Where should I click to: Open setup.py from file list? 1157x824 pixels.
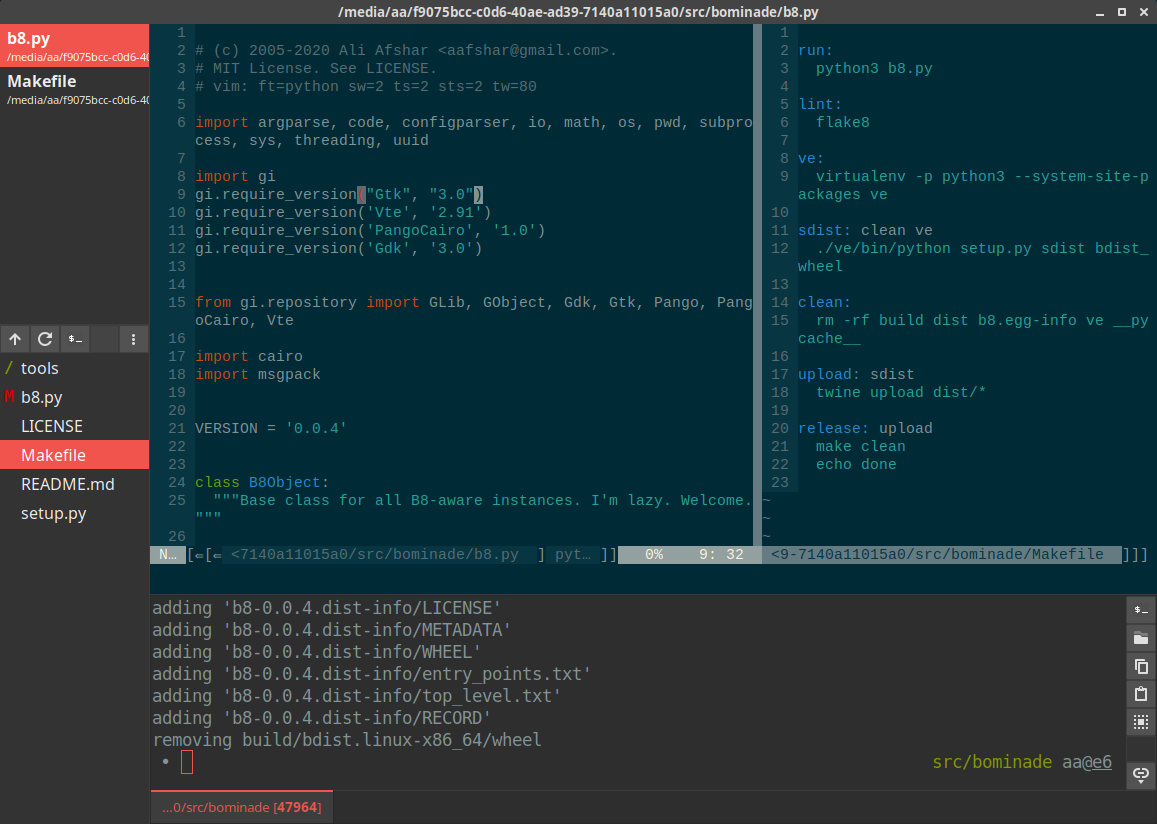coord(75,513)
